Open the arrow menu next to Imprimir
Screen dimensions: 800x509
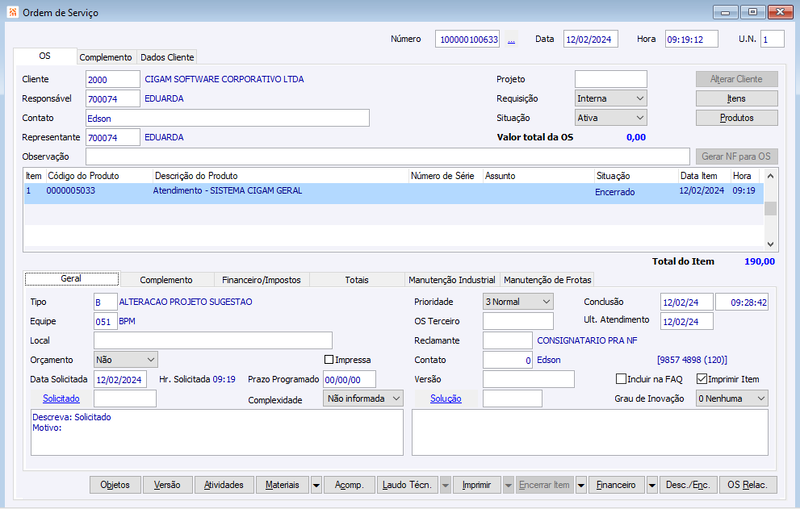point(508,485)
